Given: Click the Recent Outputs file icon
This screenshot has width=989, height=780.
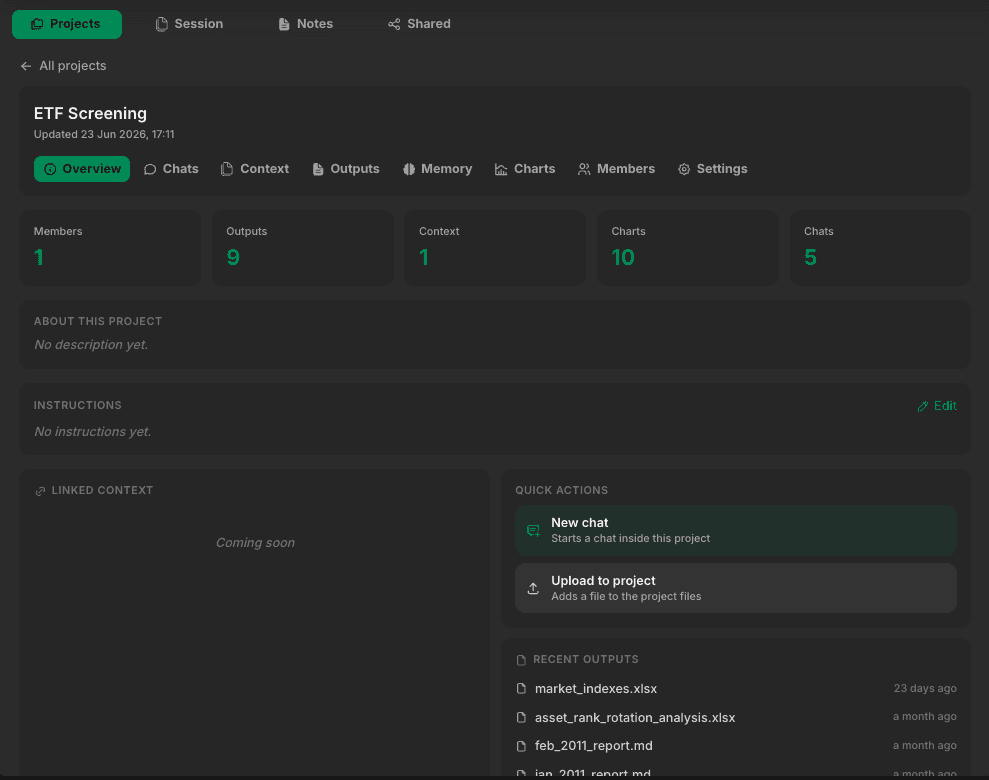Looking at the screenshot, I should pos(521,660).
